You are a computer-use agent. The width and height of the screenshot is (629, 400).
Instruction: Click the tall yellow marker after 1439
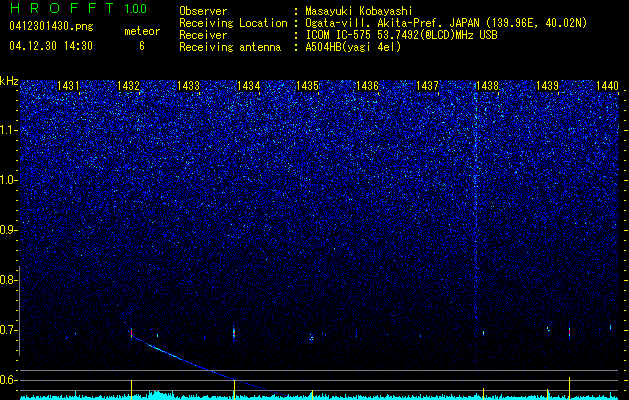tap(569, 388)
